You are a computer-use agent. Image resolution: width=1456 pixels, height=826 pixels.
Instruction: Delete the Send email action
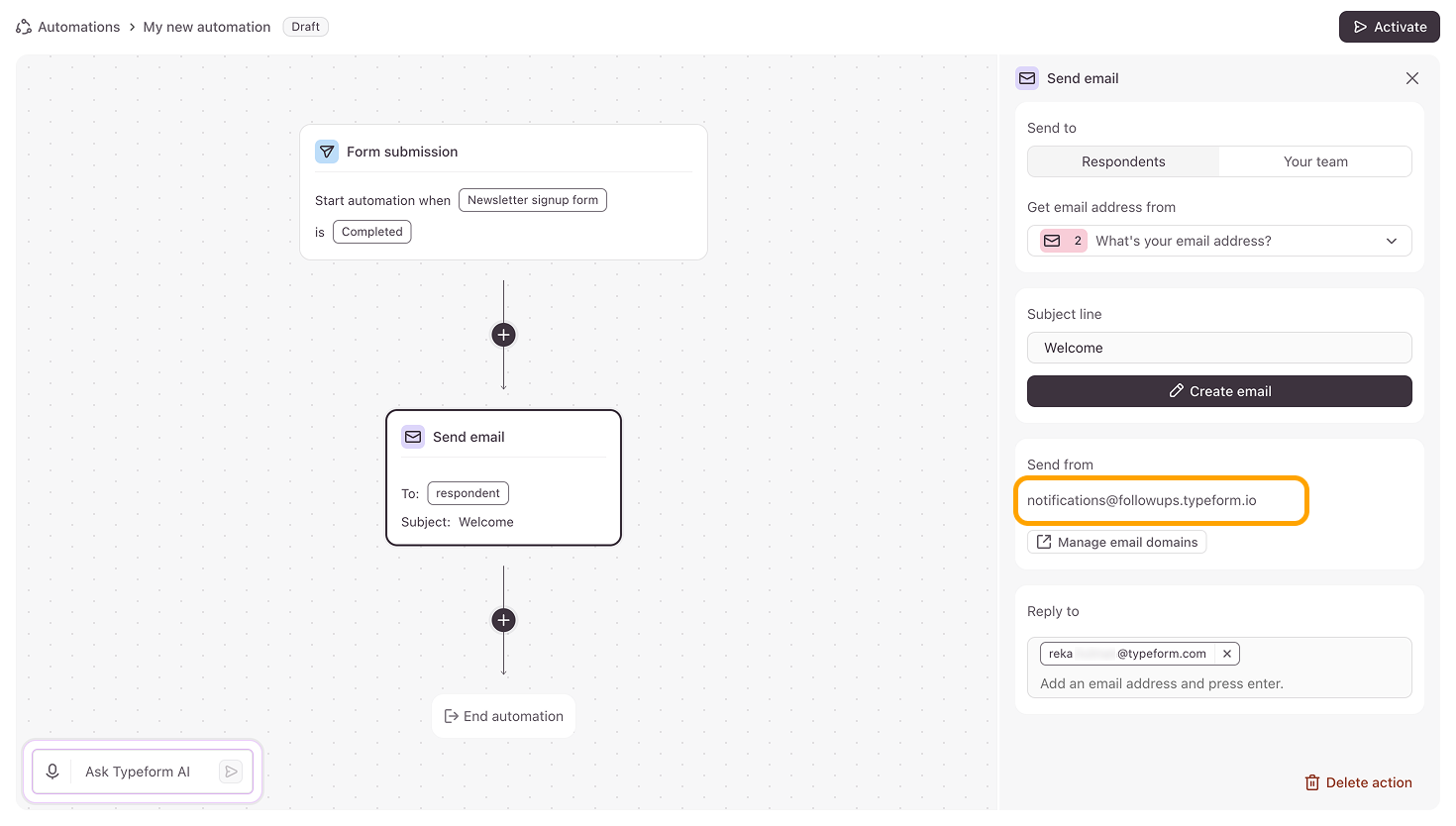point(1358,782)
